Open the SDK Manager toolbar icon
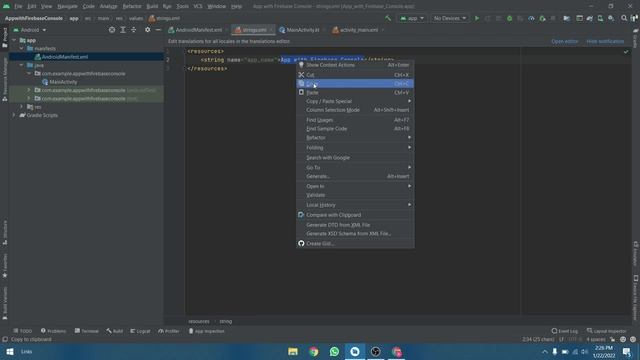The height and width of the screenshot is (360, 640). (611, 18)
